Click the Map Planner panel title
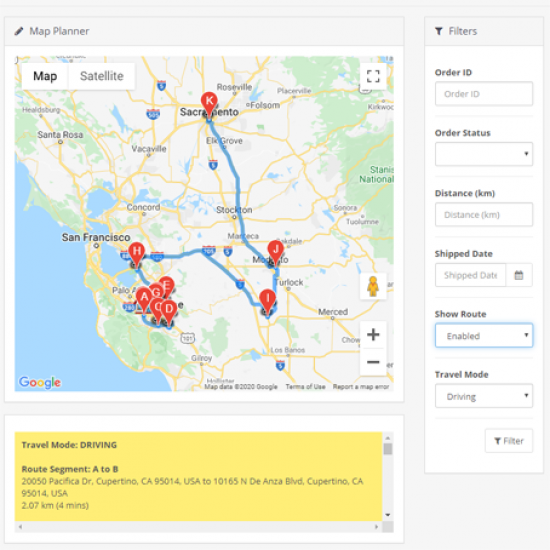 59,31
